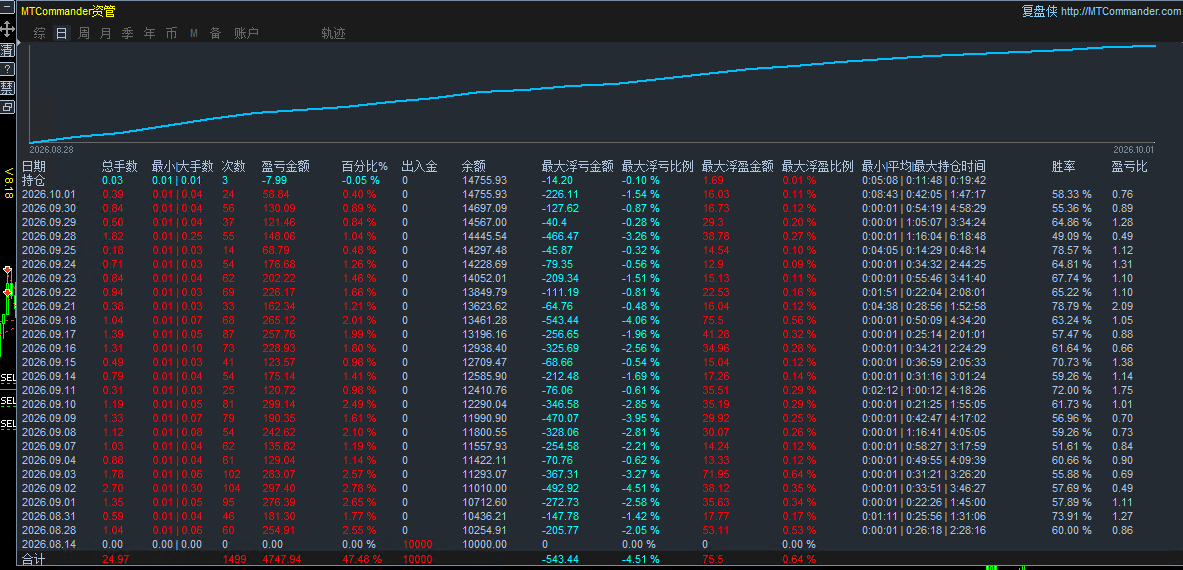Switch to the 综 summary tab
The width and height of the screenshot is (1183, 570).
(x=39, y=33)
